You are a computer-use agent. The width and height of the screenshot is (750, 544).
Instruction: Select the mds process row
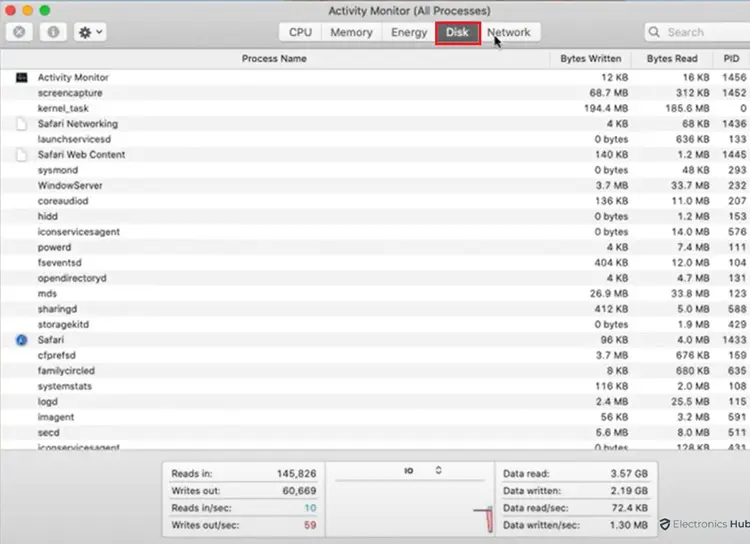click(375, 293)
